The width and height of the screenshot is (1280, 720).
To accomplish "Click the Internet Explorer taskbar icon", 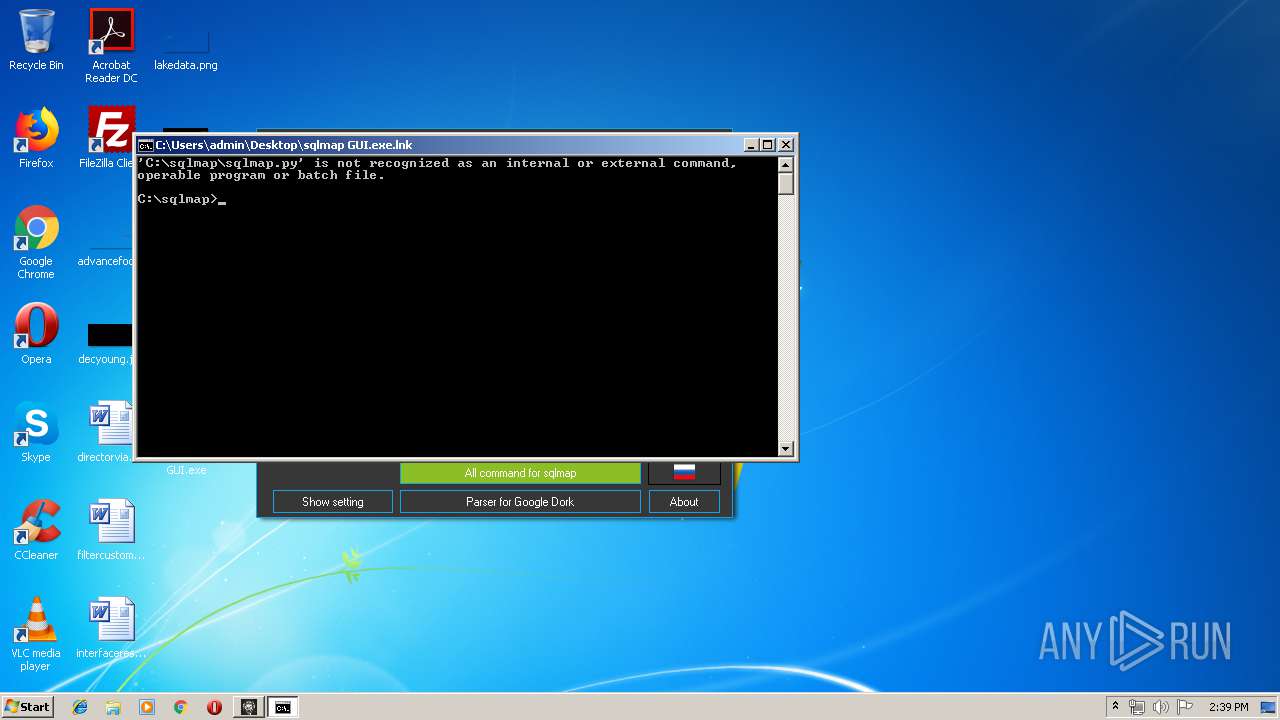I will pyautogui.click(x=80, y=707).
